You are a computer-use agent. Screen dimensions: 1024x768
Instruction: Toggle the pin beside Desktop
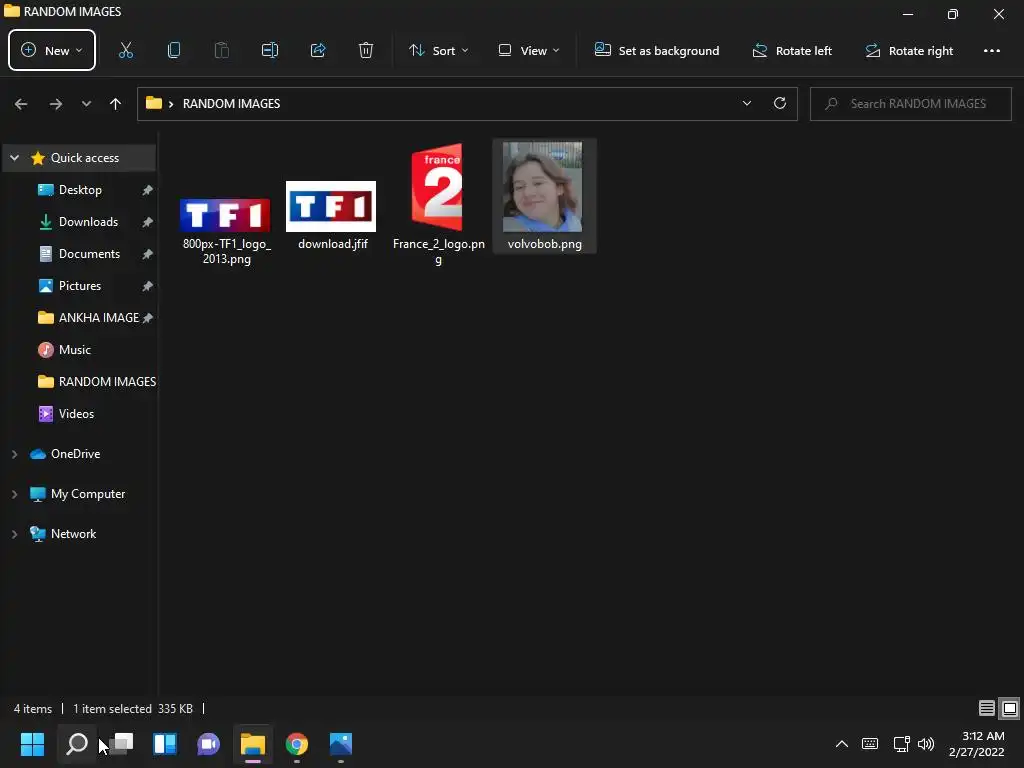[148, 190]
